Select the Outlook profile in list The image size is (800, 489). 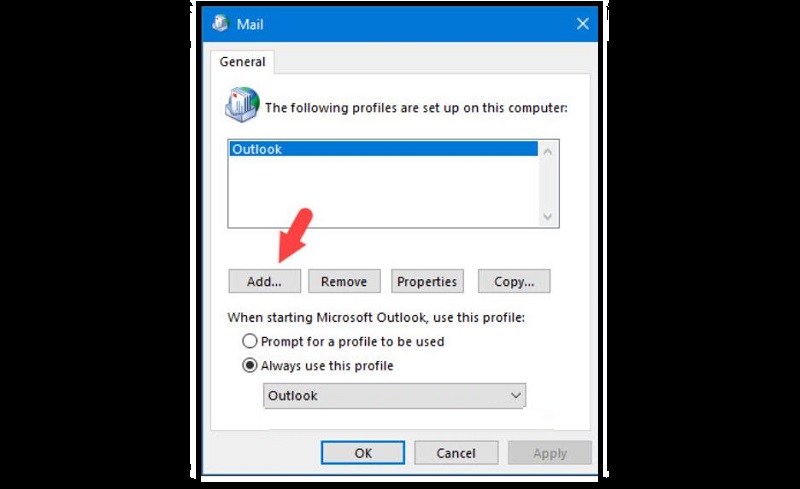point(383,149)
